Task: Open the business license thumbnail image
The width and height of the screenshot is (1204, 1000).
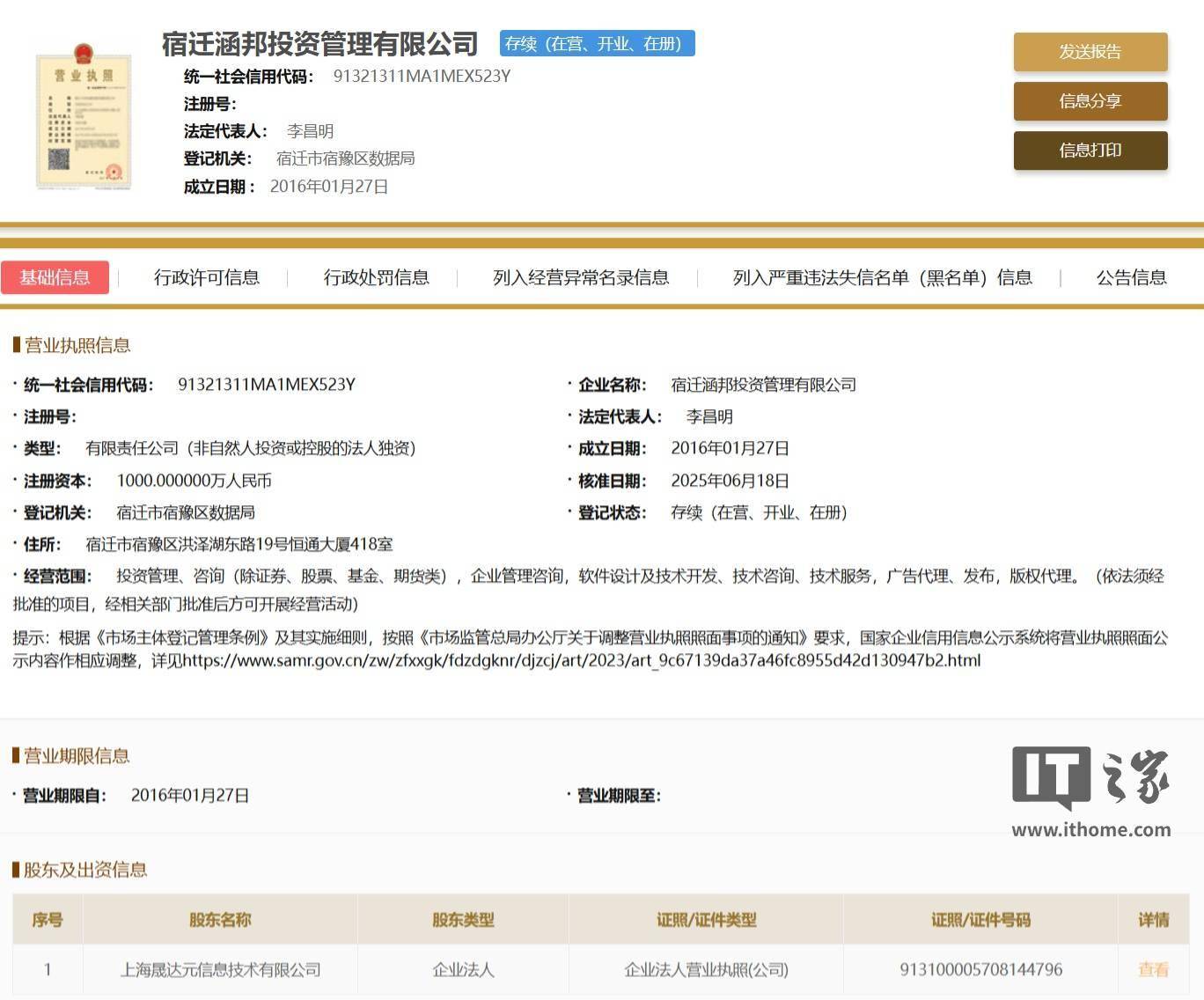Action: click(84, 115)
